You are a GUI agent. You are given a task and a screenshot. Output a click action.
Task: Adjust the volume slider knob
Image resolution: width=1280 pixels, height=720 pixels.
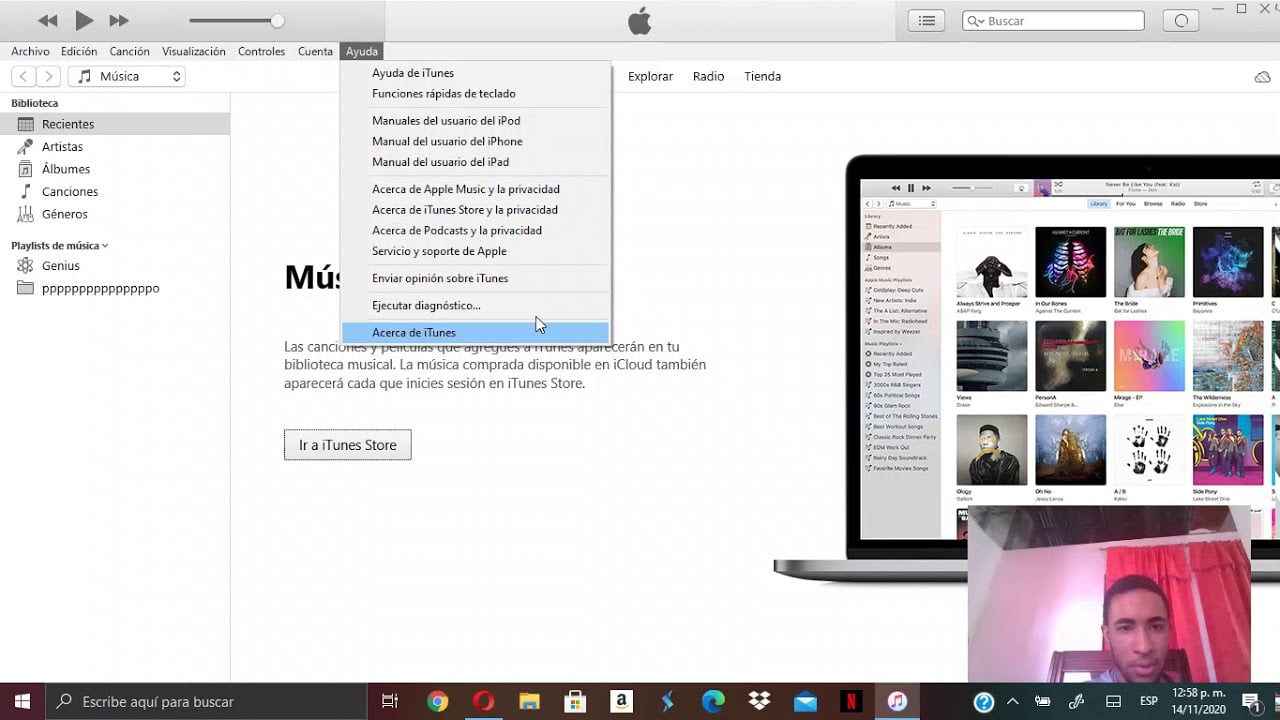277,20
